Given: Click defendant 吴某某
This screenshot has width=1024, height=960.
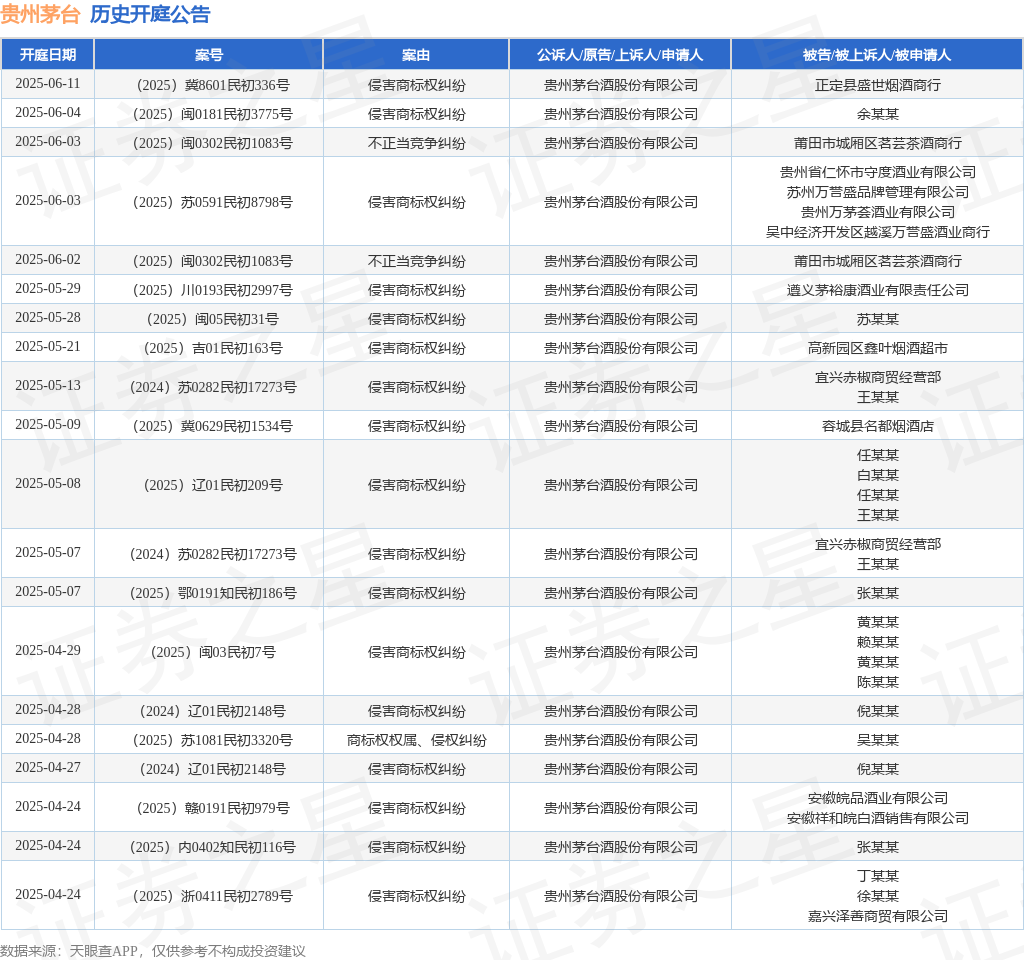Looking at the screenshot, I should [x=878, y=740].
